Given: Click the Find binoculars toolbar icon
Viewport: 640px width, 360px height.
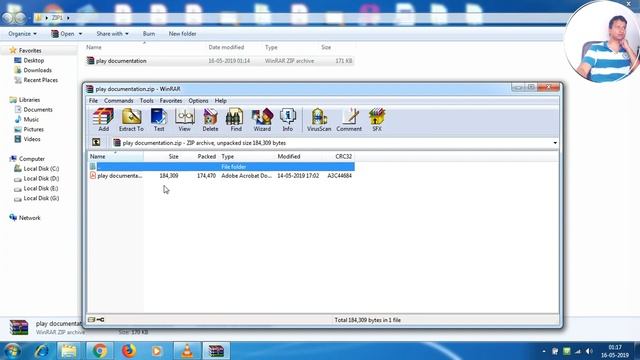Looking at the screenshot, I should click(x=236, y=120).
